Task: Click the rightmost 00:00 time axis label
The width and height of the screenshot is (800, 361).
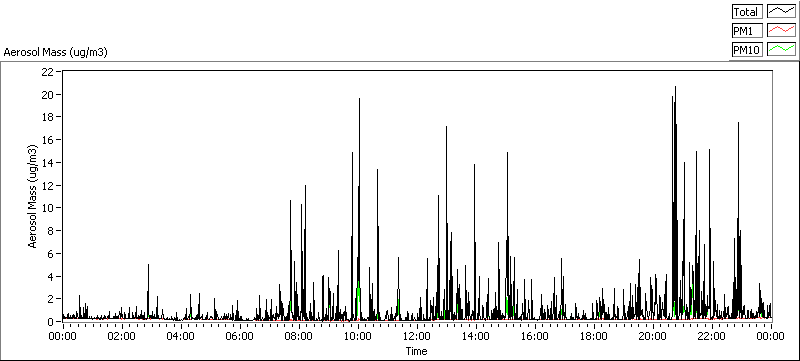Action: click(x=771, y=336)
